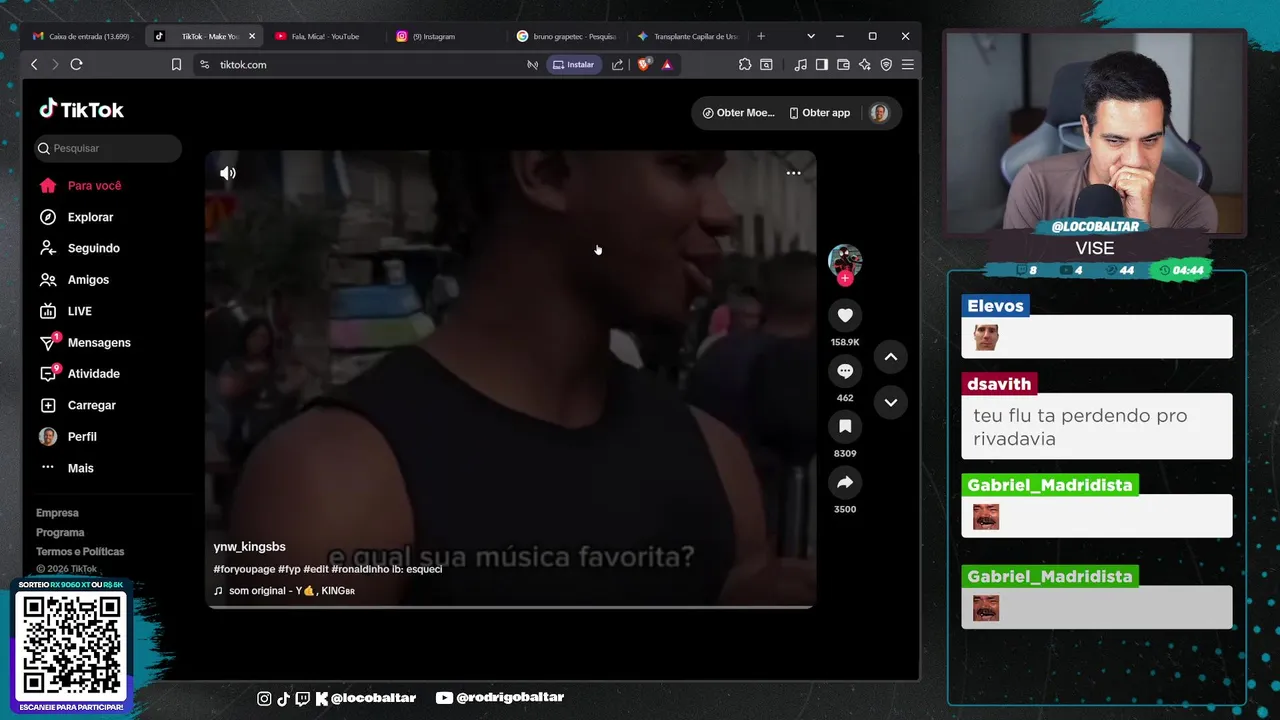1280x720 pixels.
Task: Open the browser hamburger main menu
Action: pyautogui.click(x=907, y=64)
